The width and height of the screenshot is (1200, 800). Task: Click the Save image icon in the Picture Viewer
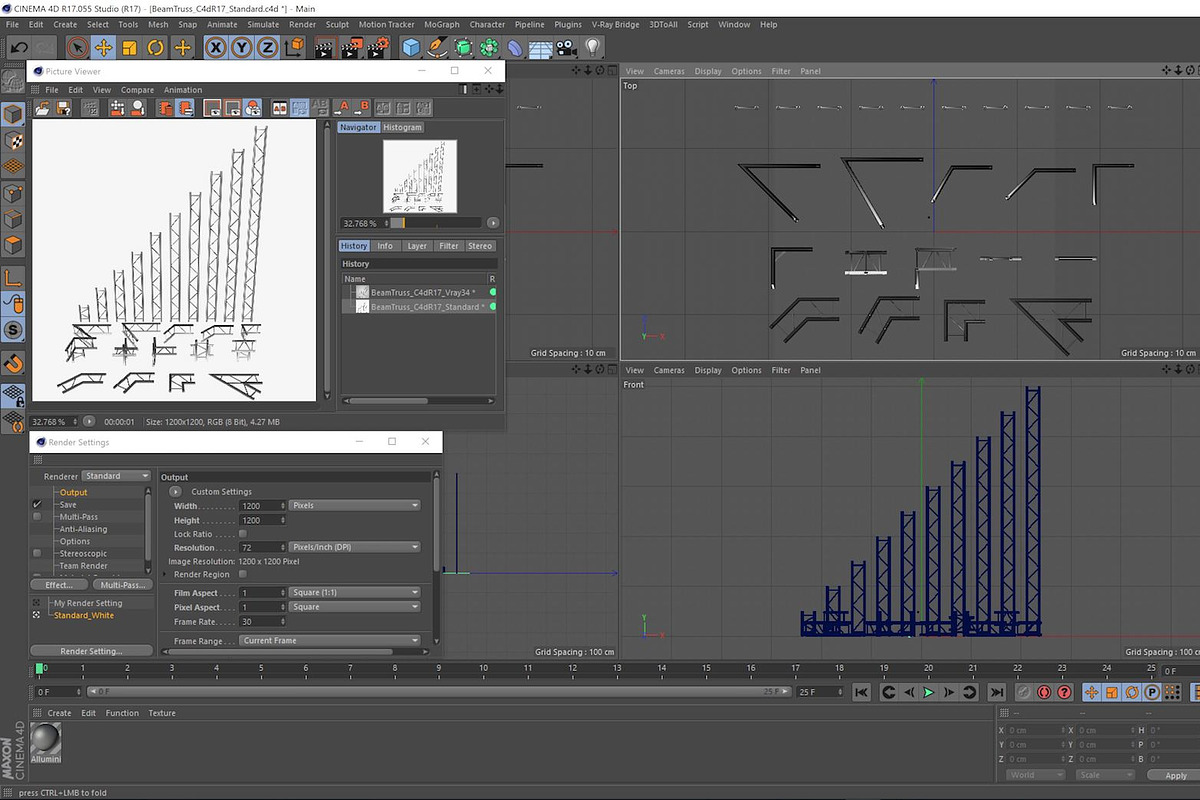[63, 108]
